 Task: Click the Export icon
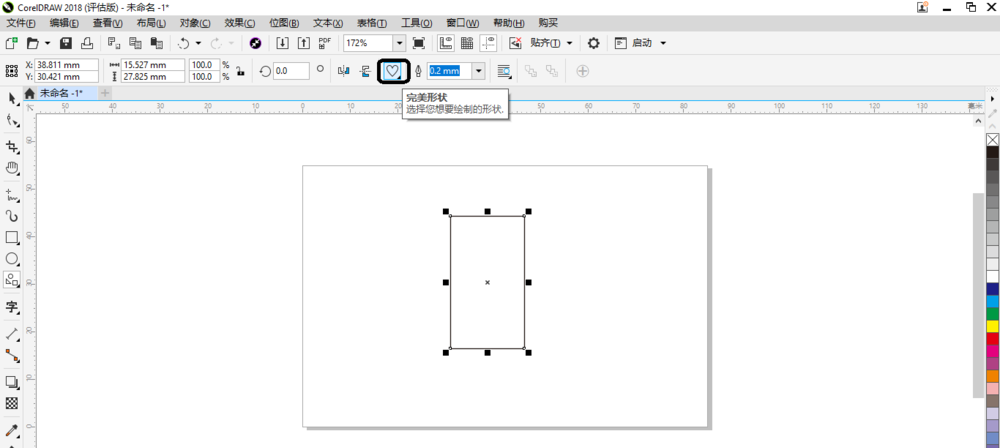304,43
